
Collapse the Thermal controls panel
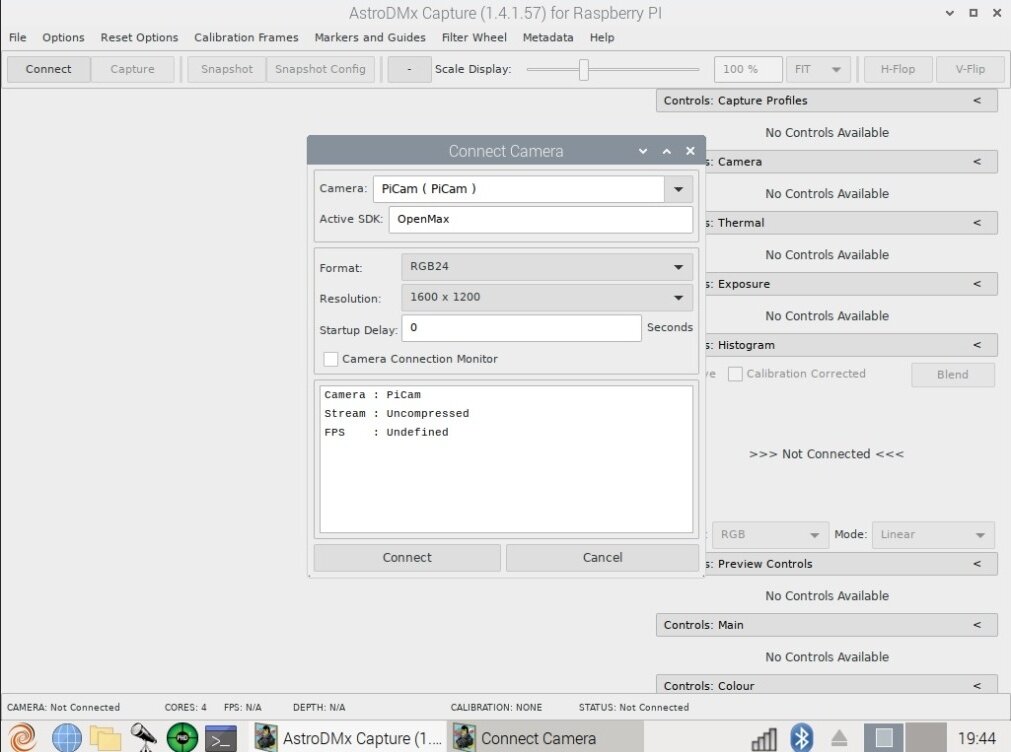977,223
